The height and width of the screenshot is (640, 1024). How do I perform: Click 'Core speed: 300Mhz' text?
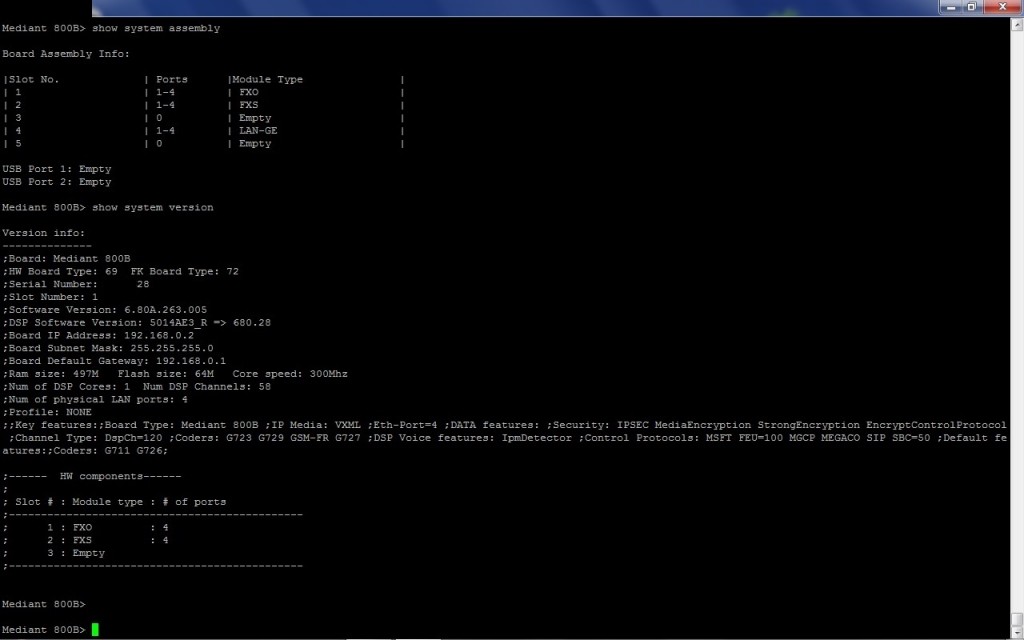290,374
